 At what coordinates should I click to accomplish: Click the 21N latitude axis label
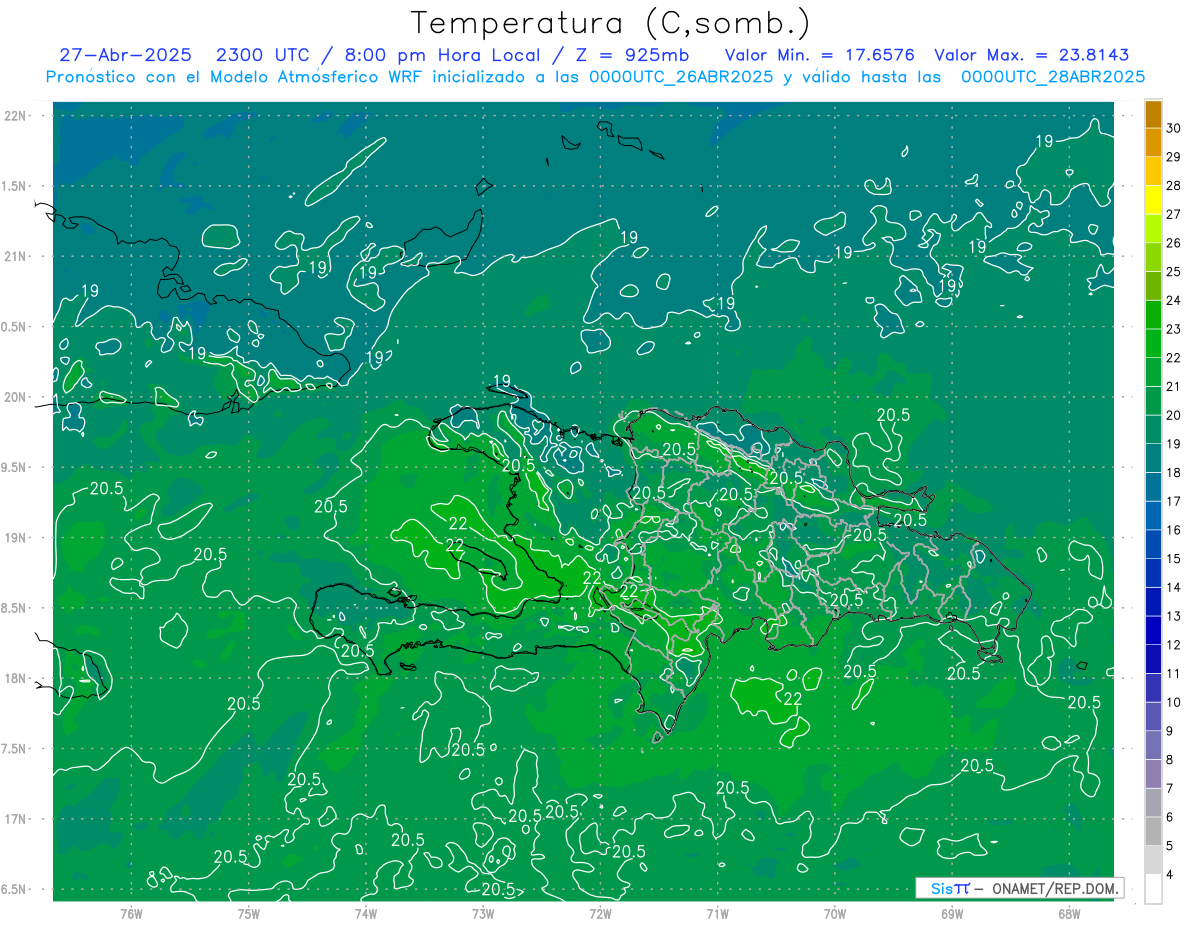(16, 256)
